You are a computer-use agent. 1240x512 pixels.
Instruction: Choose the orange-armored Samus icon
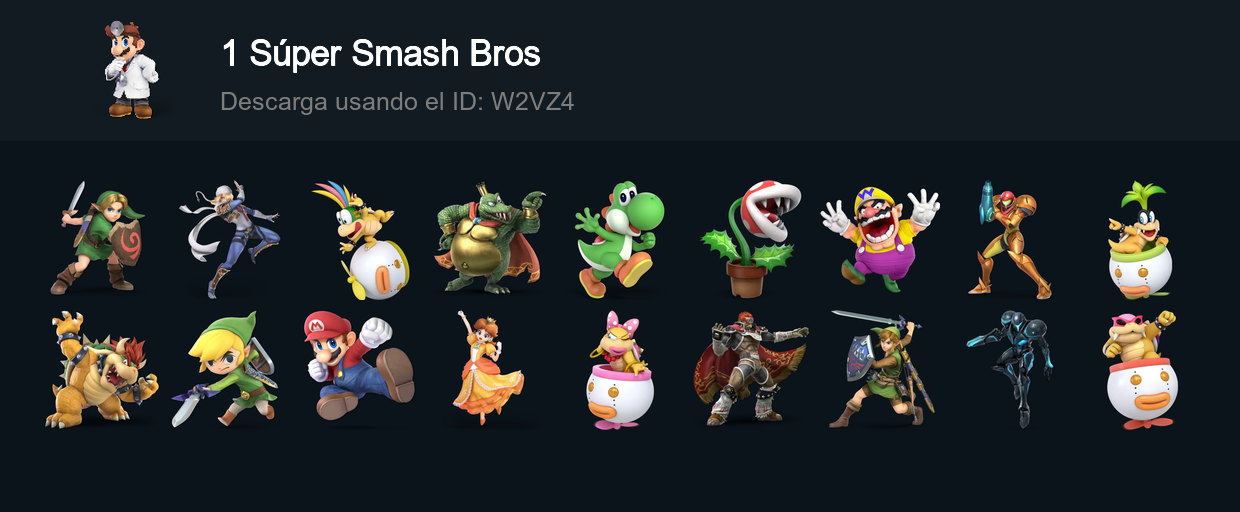1010,239
